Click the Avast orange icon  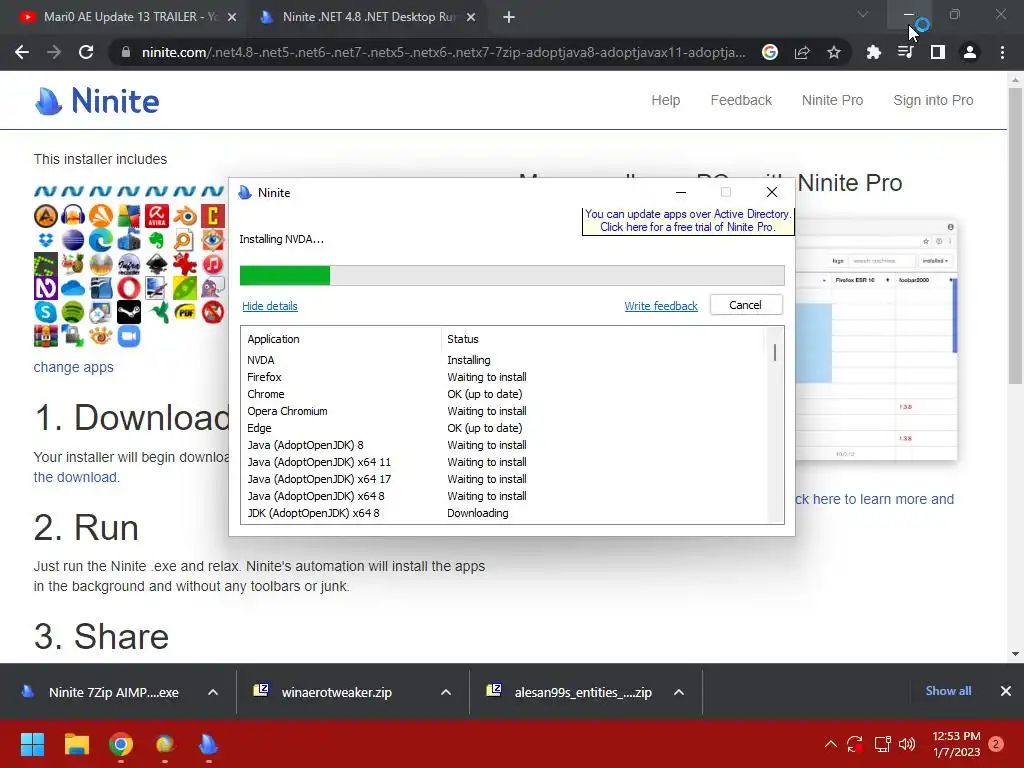[101, 216]
